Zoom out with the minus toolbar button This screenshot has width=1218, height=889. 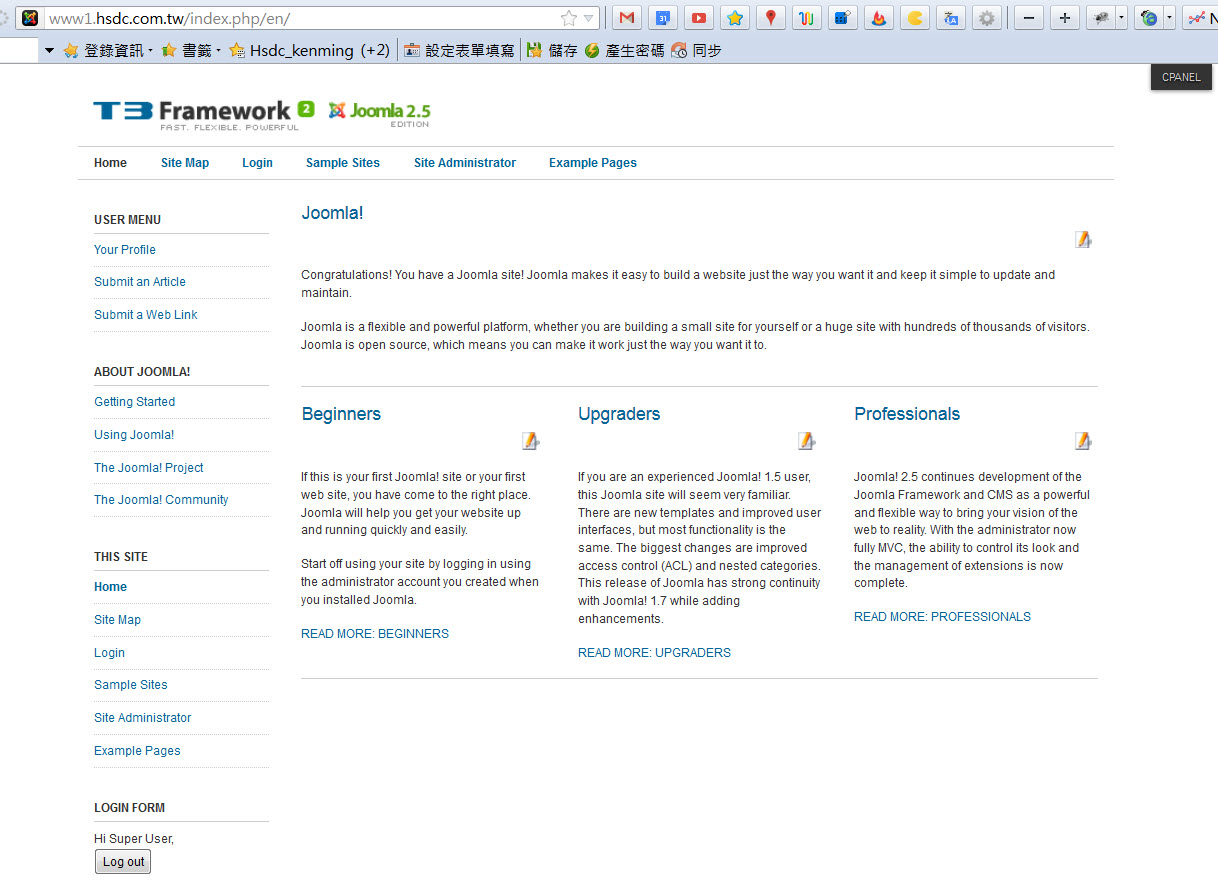pos(1029,18)
